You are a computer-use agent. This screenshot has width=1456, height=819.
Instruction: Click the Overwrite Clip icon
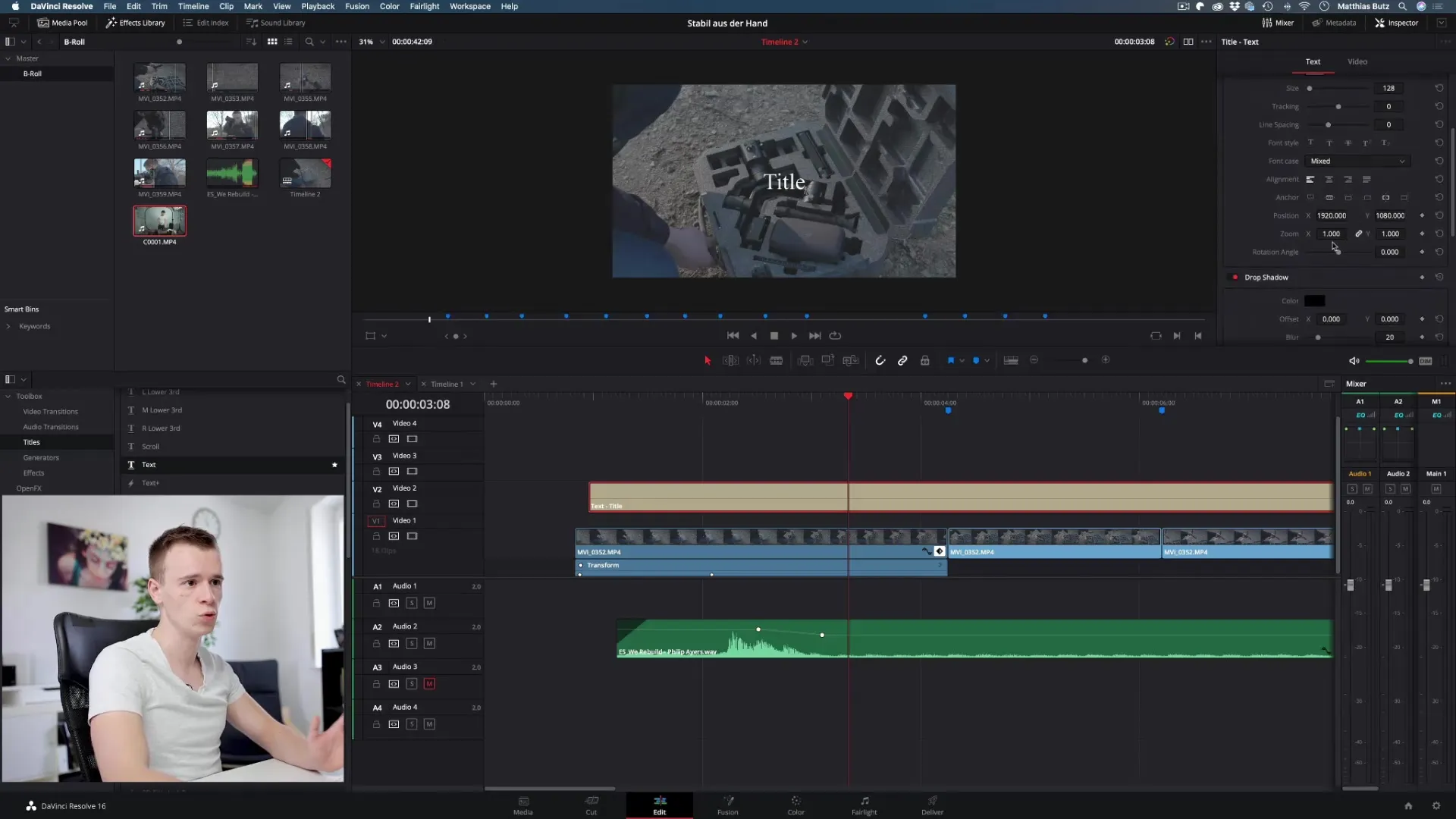(828, 360)
